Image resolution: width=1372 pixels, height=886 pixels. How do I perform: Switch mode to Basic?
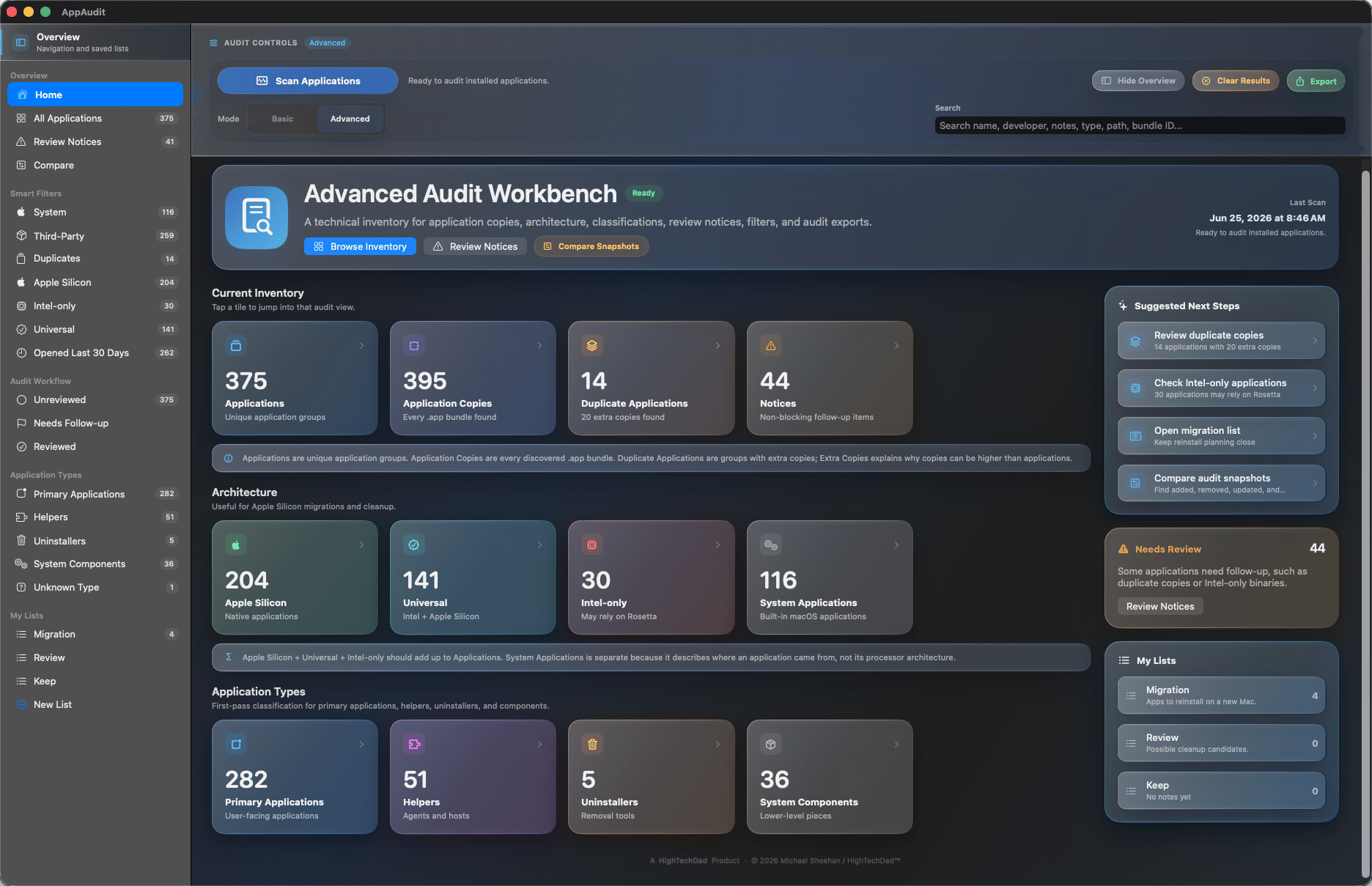[x=283, y=119]
